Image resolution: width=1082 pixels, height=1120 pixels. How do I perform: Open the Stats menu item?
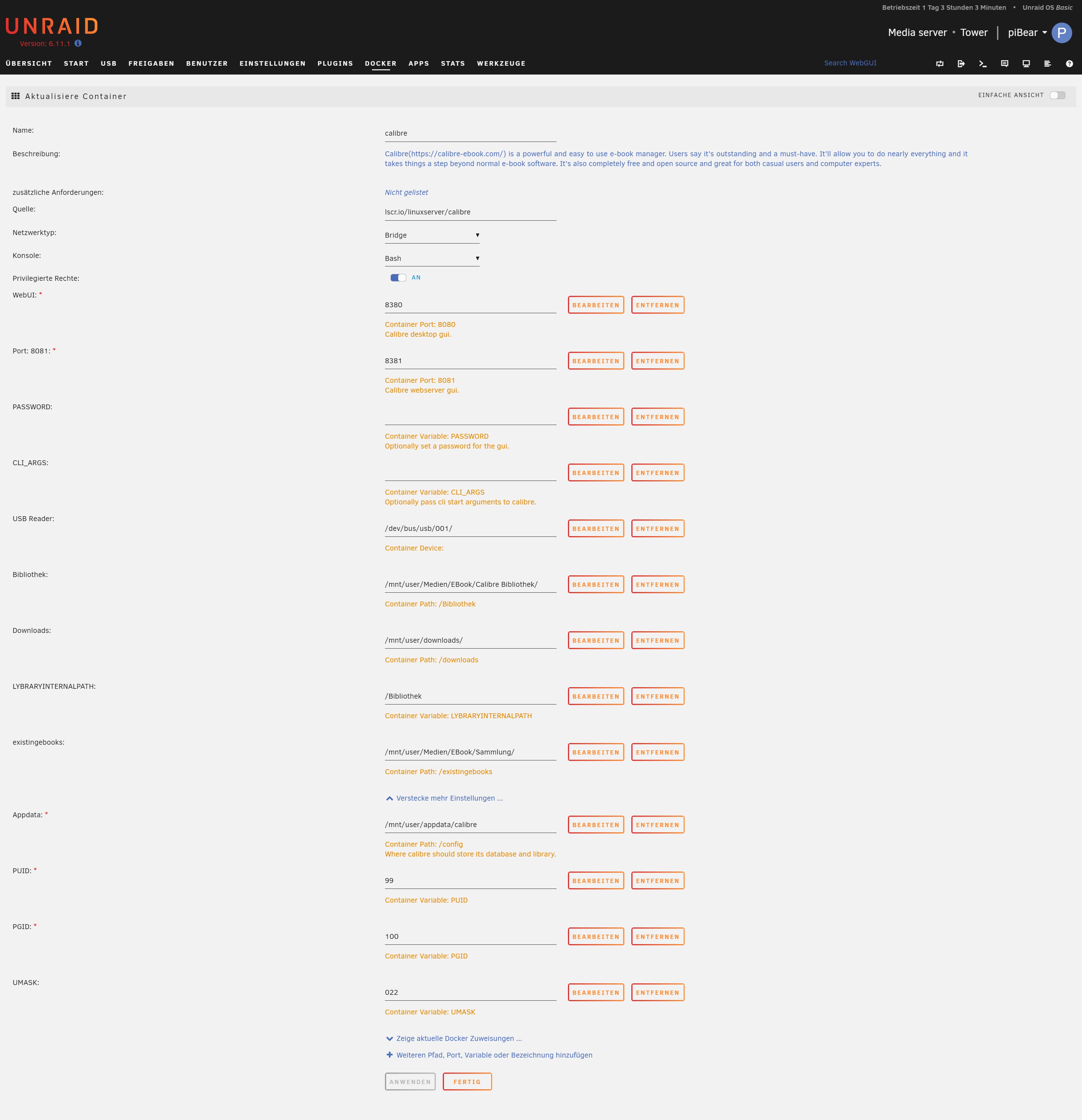tap(453, 63)
